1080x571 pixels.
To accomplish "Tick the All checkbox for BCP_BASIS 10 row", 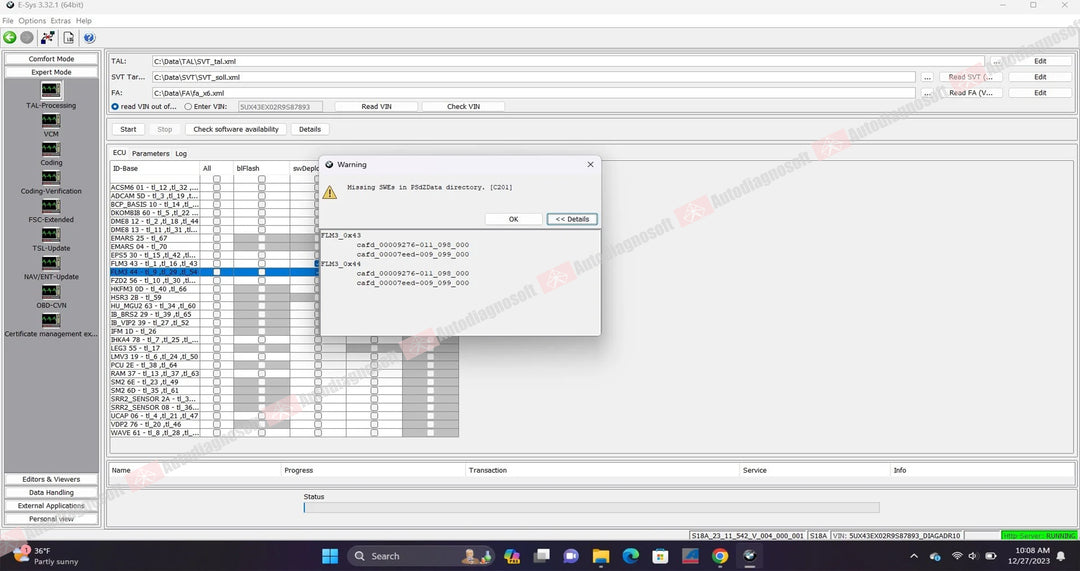I will pyautogui.click(x=217, y=204).
